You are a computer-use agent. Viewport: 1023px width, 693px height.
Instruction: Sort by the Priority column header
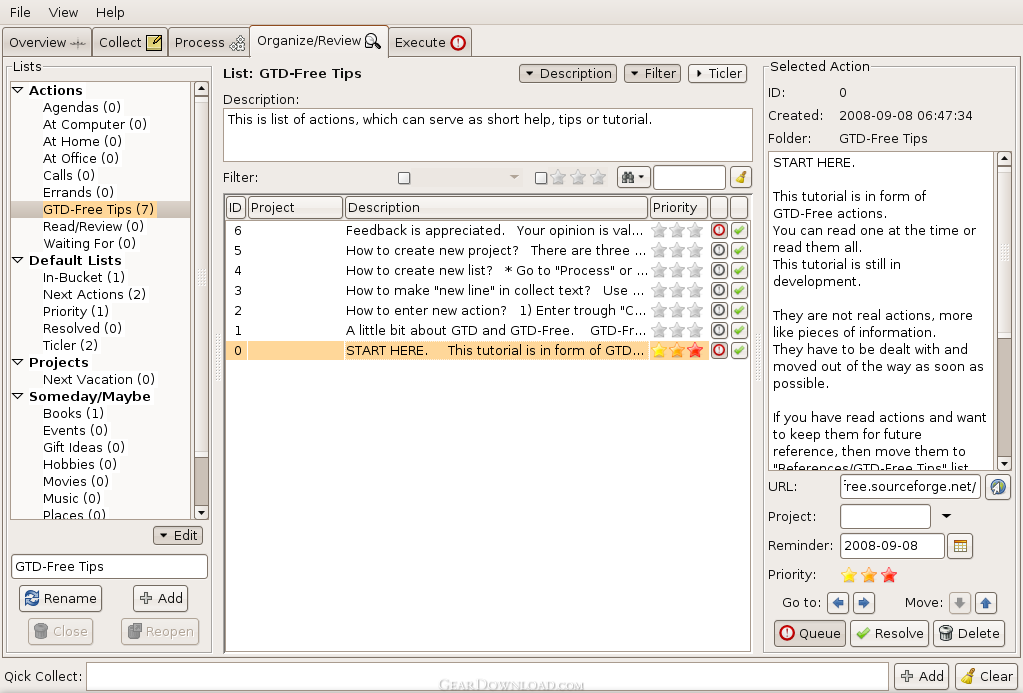tap(679, 208)
